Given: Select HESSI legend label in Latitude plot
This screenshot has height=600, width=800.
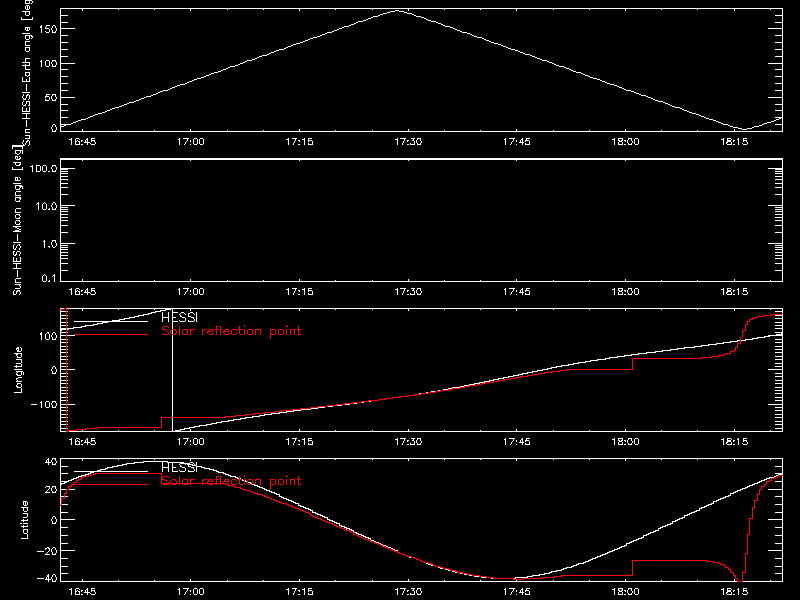Looking at the screenshot, I should 179,467.
